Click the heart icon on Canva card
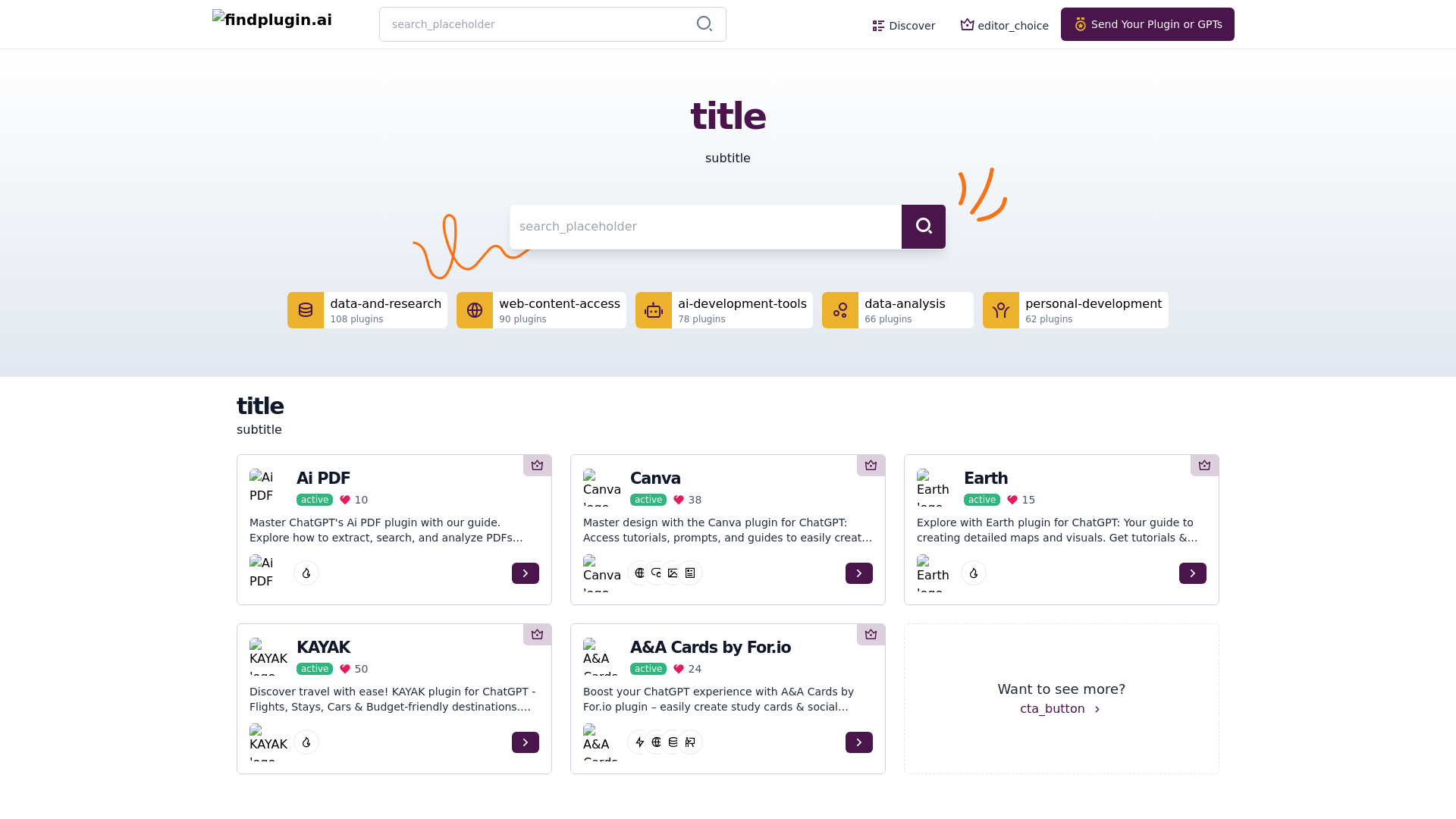1456x819 pixels. [x=679, y=500]
